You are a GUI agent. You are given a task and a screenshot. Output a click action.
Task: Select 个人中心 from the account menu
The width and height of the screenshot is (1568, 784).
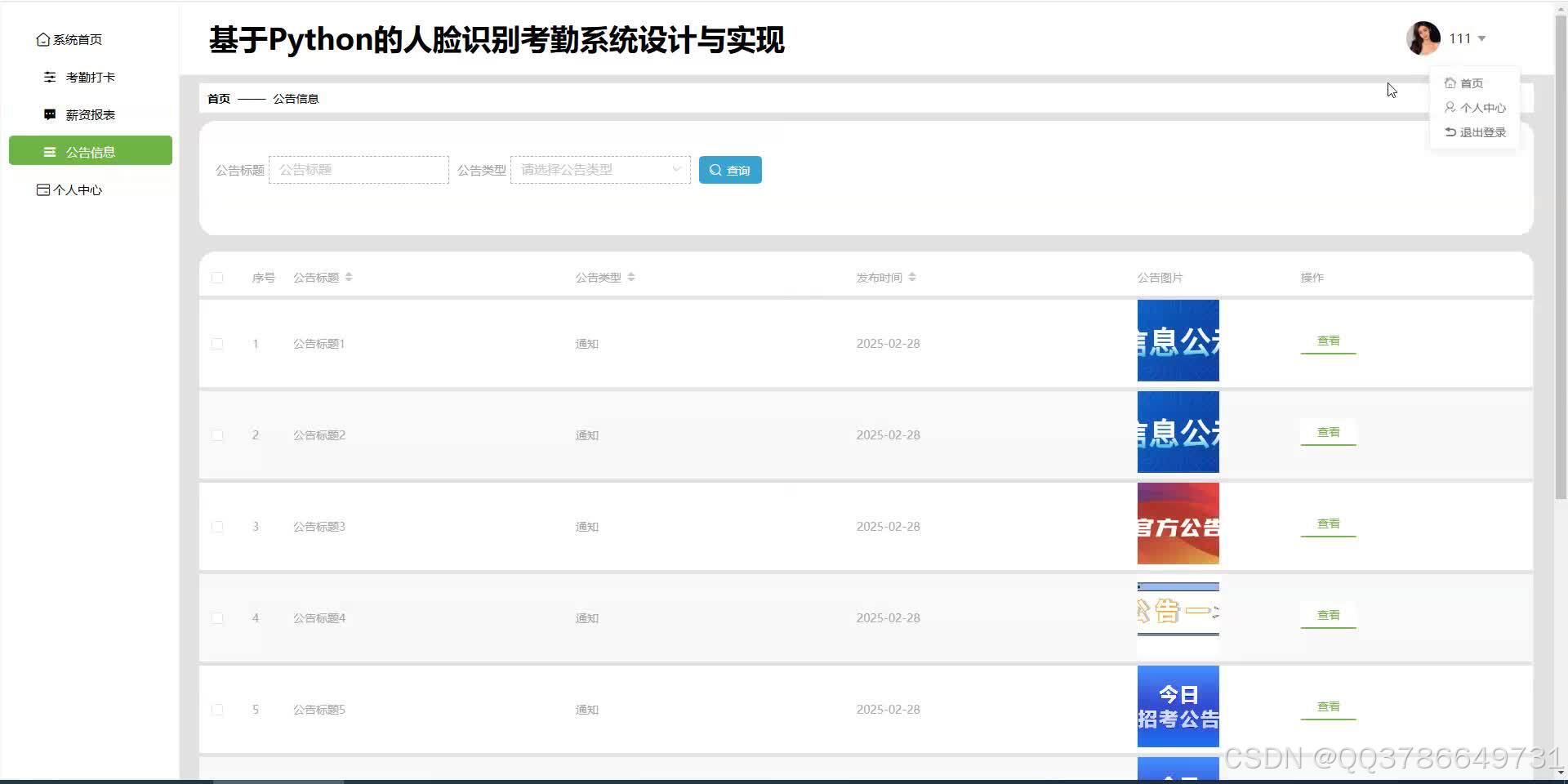(x=1481, y=107)
